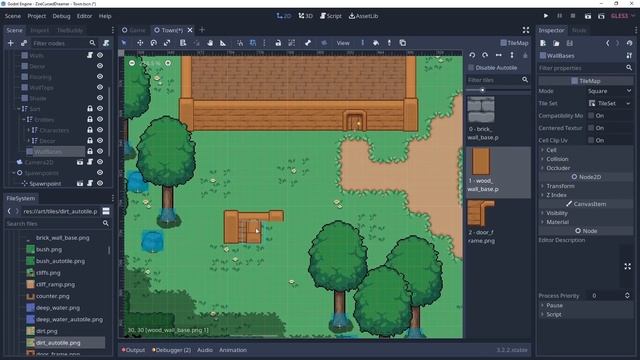Toggle the Centered Textures checkbox
The height and width of the screenshot is (360, 640).
591,128
